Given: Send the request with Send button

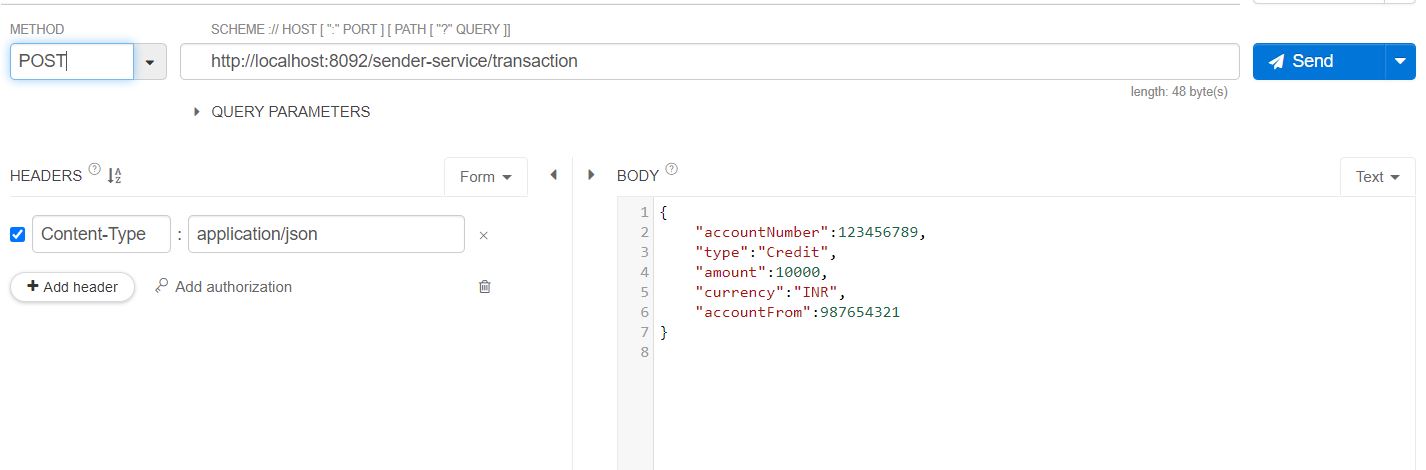Looking at the screenshot, I should pyautogui.click(x=1318, y=61).
